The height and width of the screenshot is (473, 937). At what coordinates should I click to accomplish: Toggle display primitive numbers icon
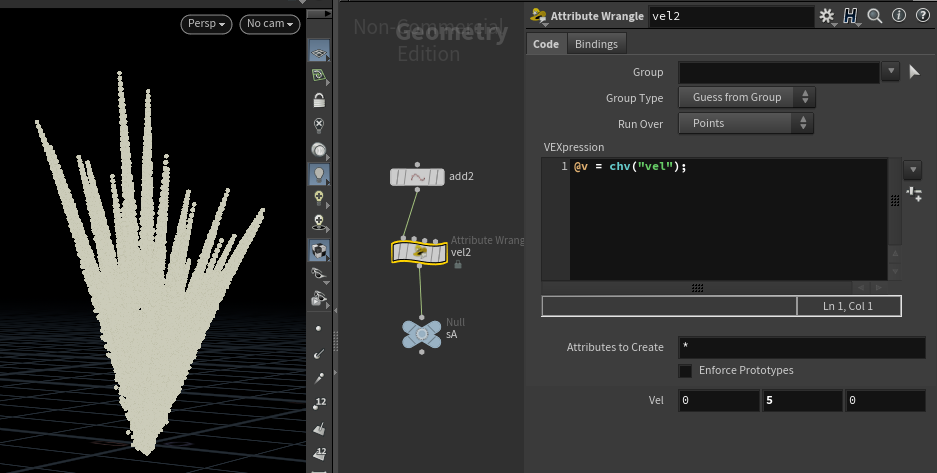click(319, 453)
